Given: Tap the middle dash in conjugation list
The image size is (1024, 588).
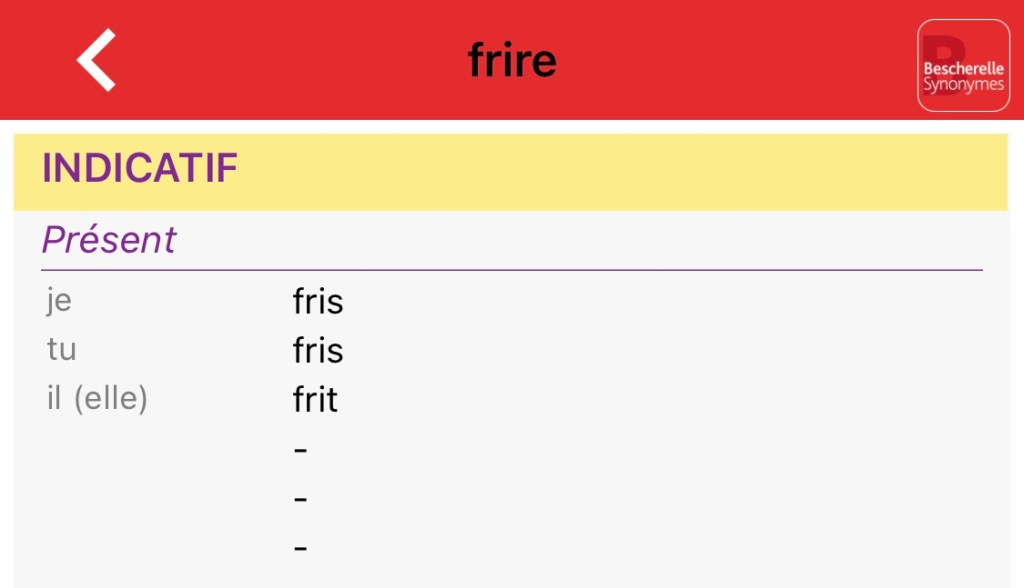Looking at the screenshot, I should (301, 499).
